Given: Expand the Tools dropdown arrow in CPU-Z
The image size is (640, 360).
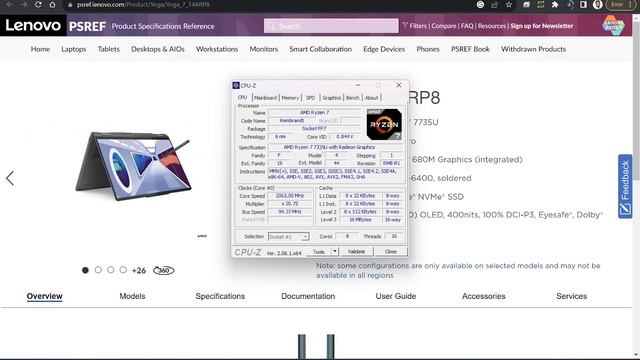Looking at the screenshot, I should coord(335,251).
